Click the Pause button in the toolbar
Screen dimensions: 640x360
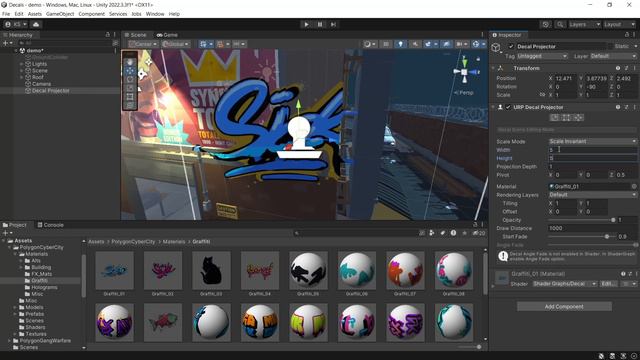[320, 24]
